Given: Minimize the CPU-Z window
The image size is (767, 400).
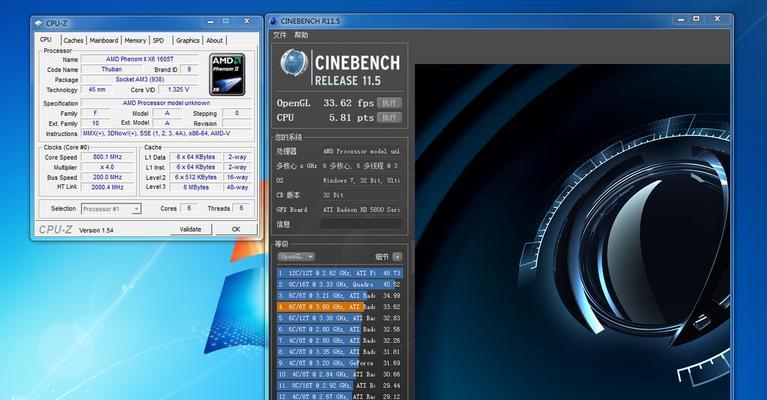Looking at the screenshot, I should [210, 22].
